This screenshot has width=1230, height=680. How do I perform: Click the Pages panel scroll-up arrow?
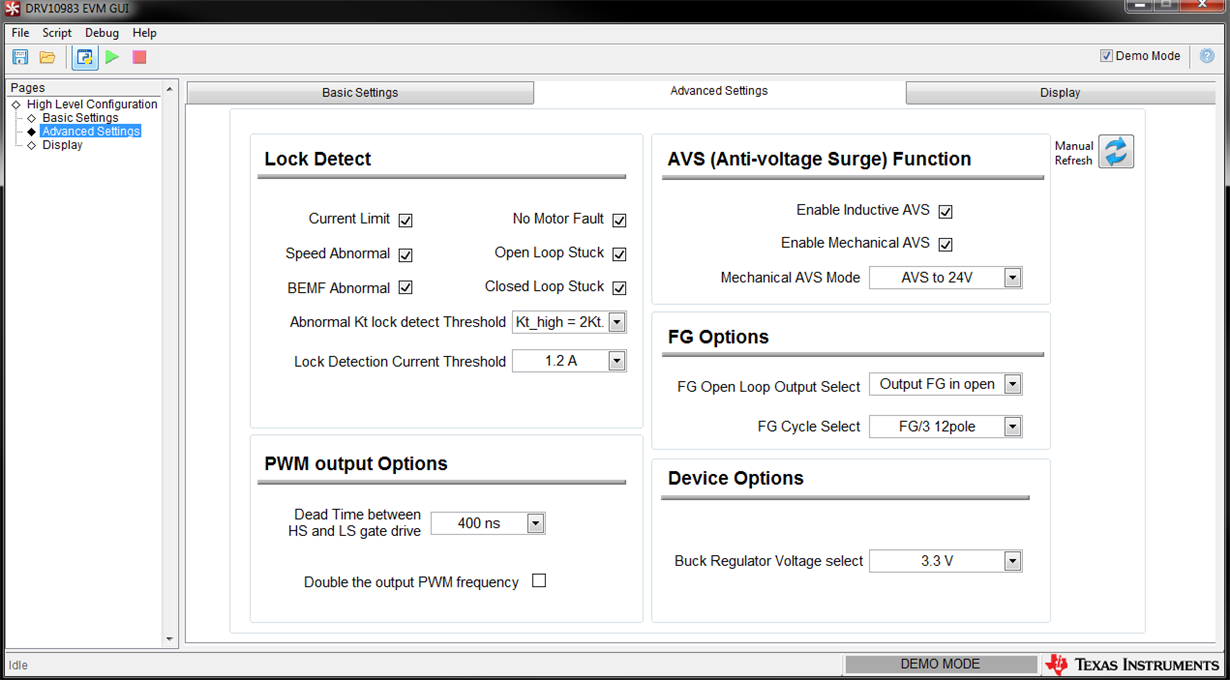pos(169,89)
